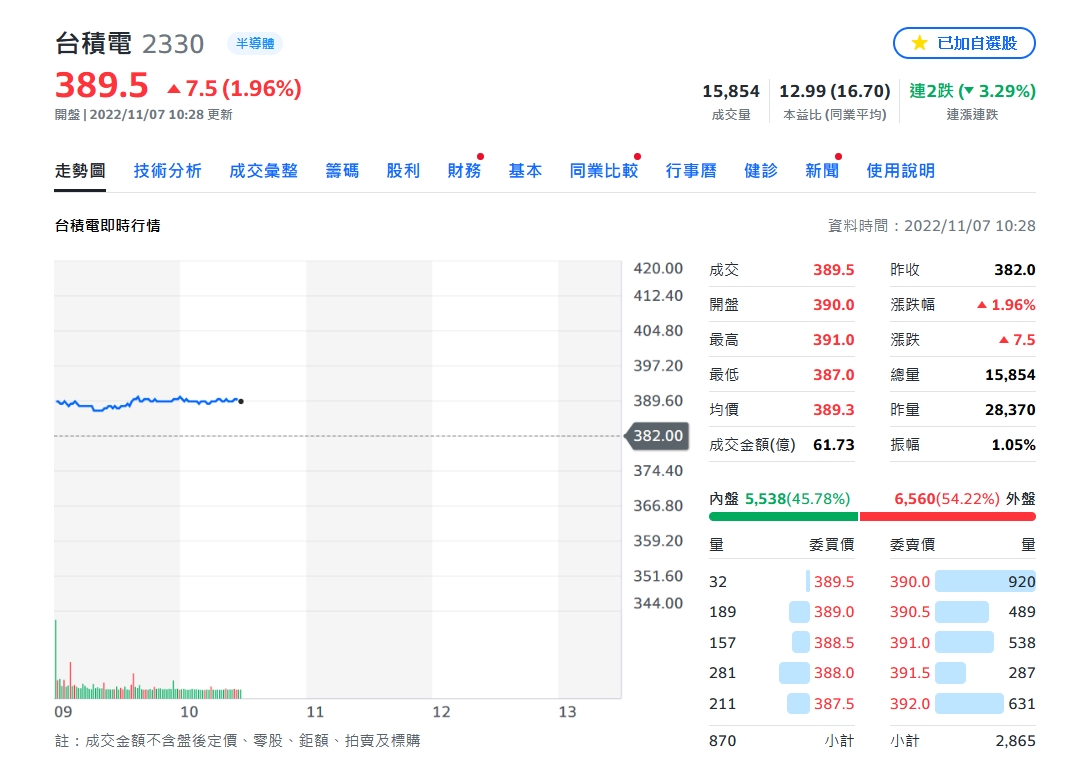1068x764 pixels.
Task: Click the 台積電 2330 stock title
Action: [129, 44]
